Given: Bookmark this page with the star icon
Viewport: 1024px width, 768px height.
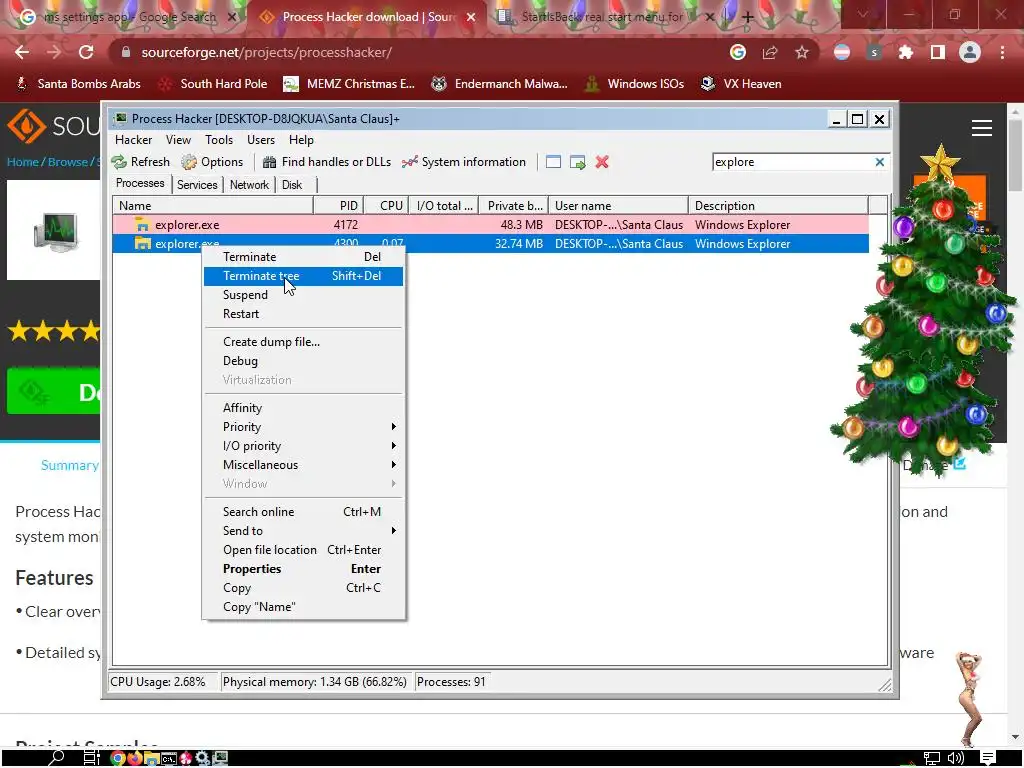Looking at the screenshot, I should [x=802, y=52].
